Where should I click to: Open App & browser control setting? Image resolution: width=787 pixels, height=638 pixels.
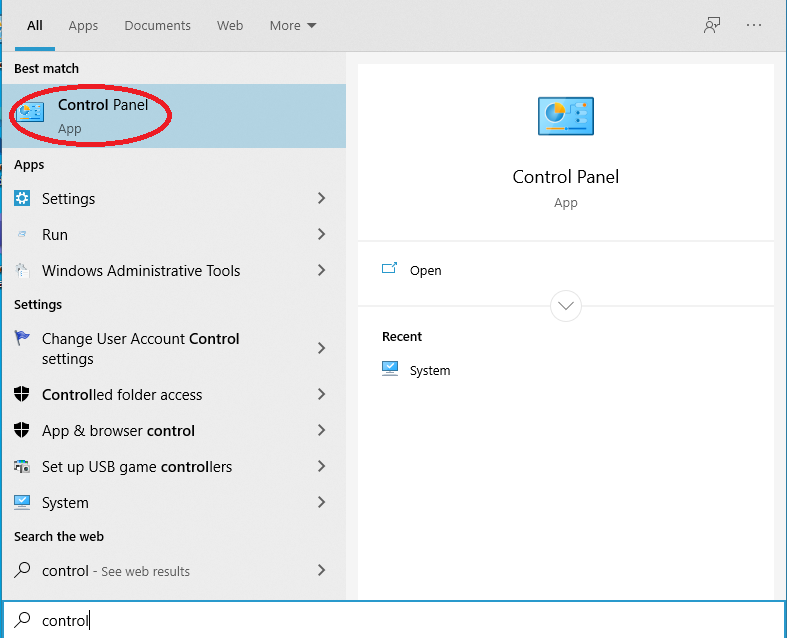(x=174, y=430)
